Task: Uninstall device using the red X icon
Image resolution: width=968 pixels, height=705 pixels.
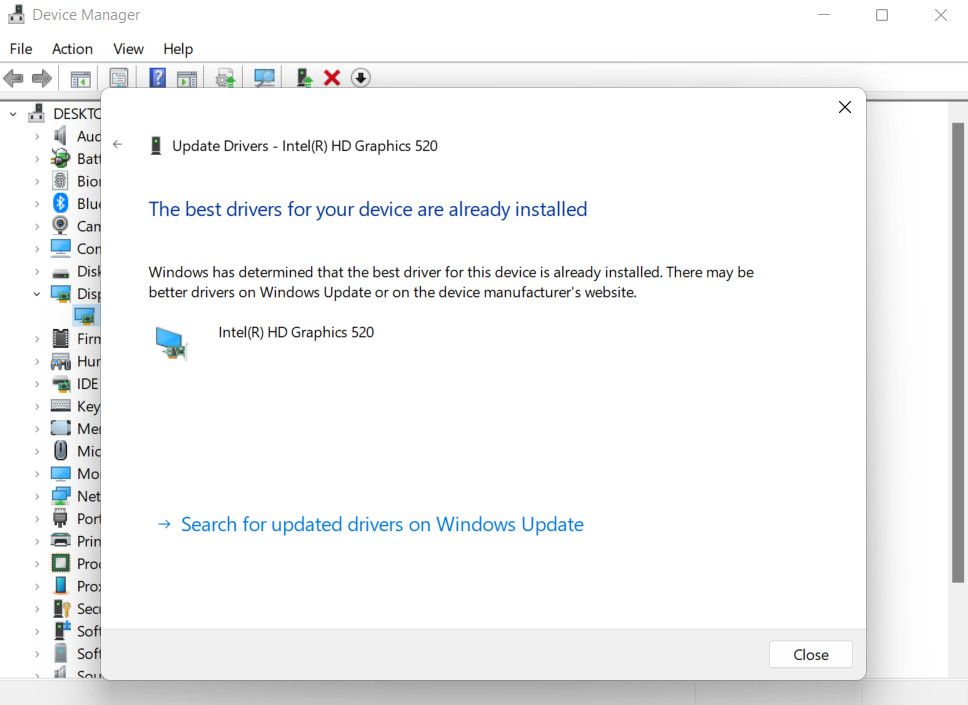Action: (332, 78)
